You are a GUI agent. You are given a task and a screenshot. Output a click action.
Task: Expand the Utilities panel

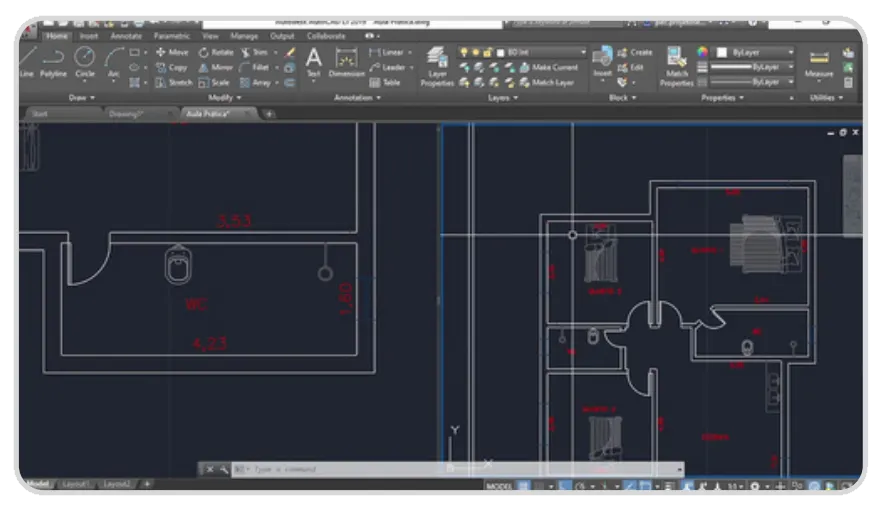pos(826,98)
